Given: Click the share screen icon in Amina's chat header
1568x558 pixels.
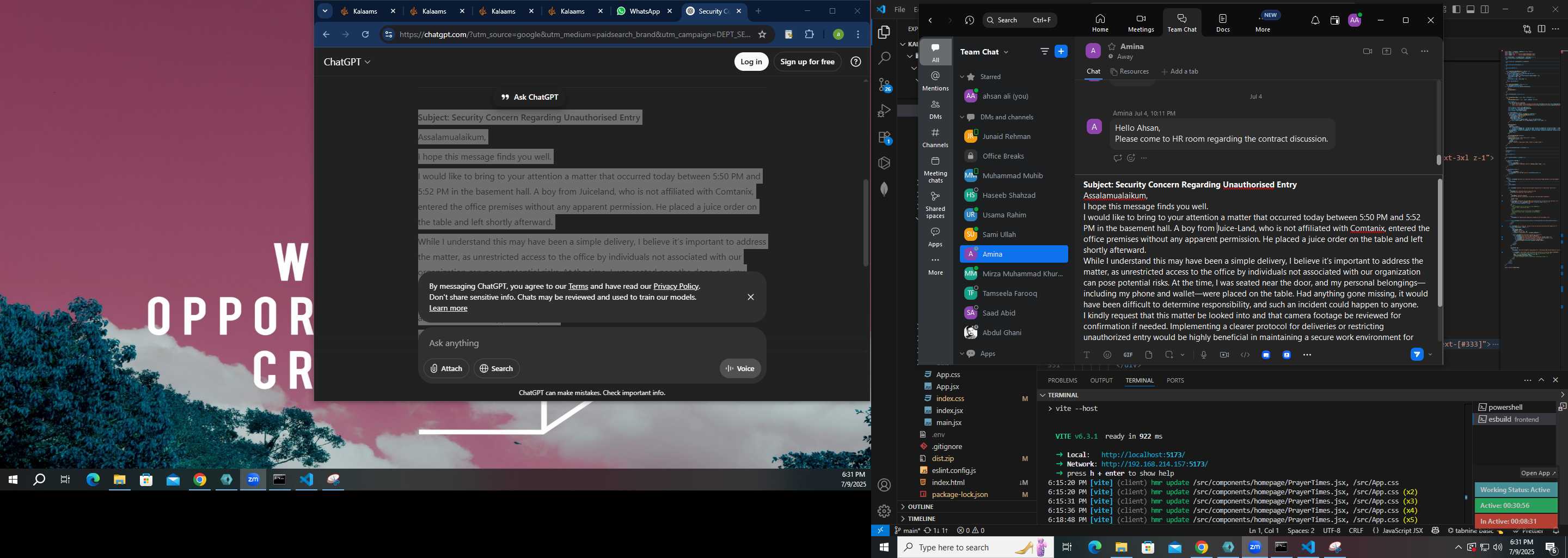Looking at the screenshot, I should 1387,52.
